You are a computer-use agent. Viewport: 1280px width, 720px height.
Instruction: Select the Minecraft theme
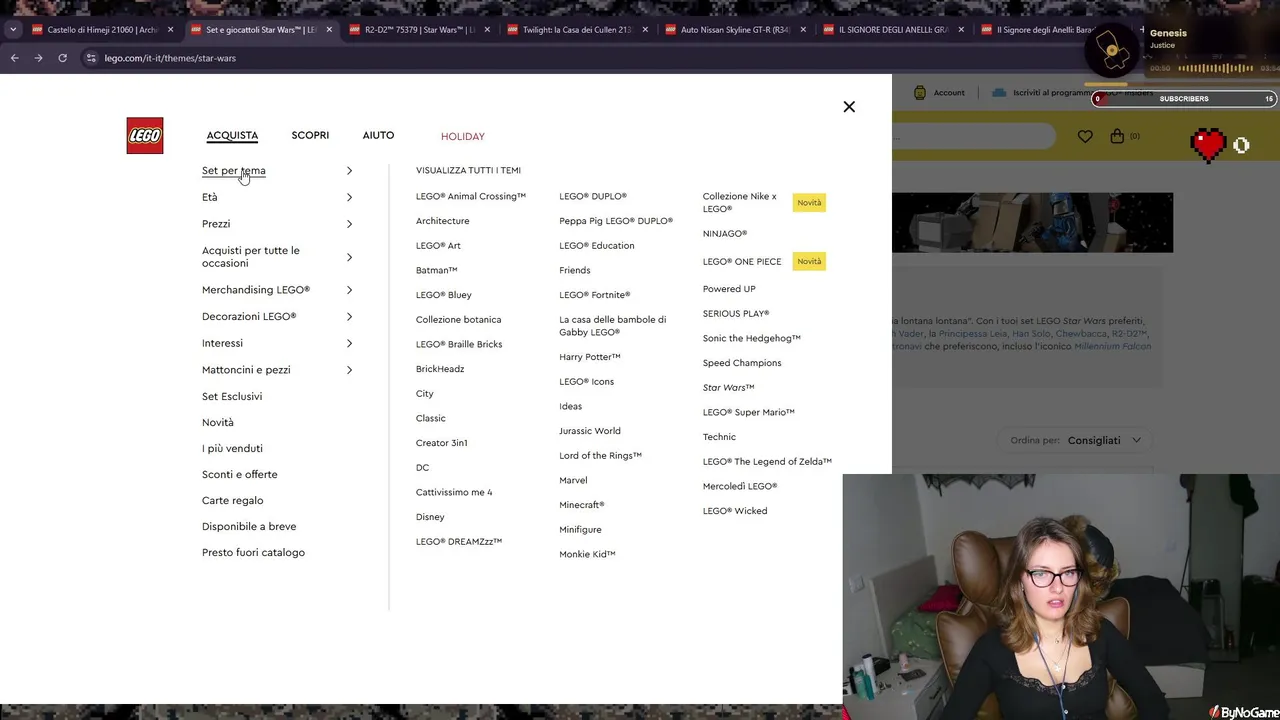(x=581, y=505)
